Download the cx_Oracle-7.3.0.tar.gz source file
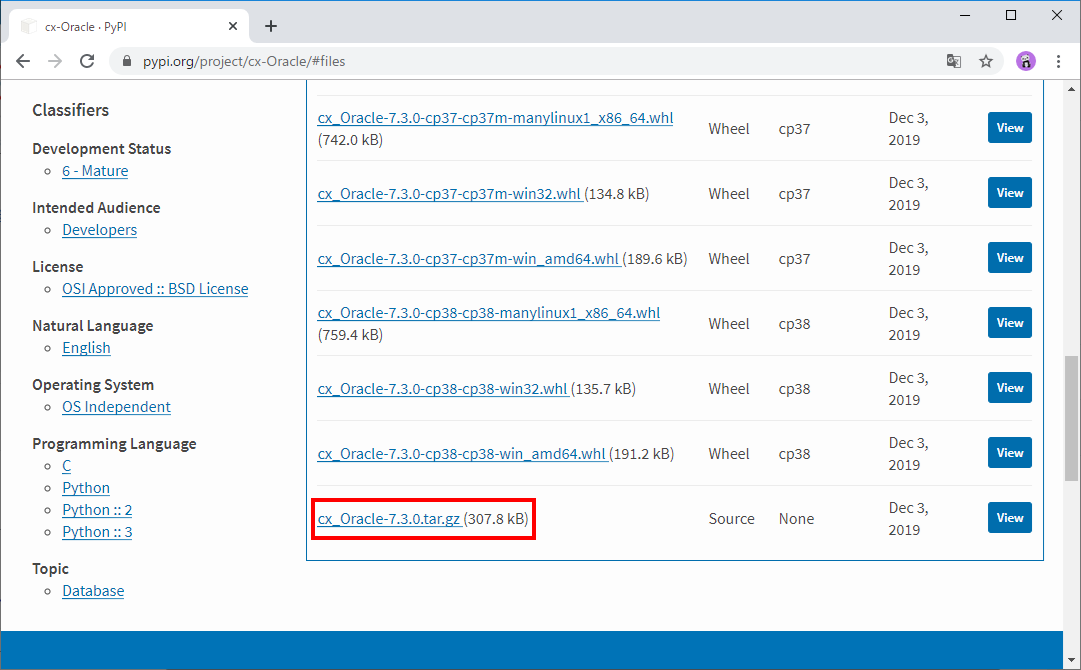The width and height of the screenshot is (1081, 670). [x=389, y=518]
